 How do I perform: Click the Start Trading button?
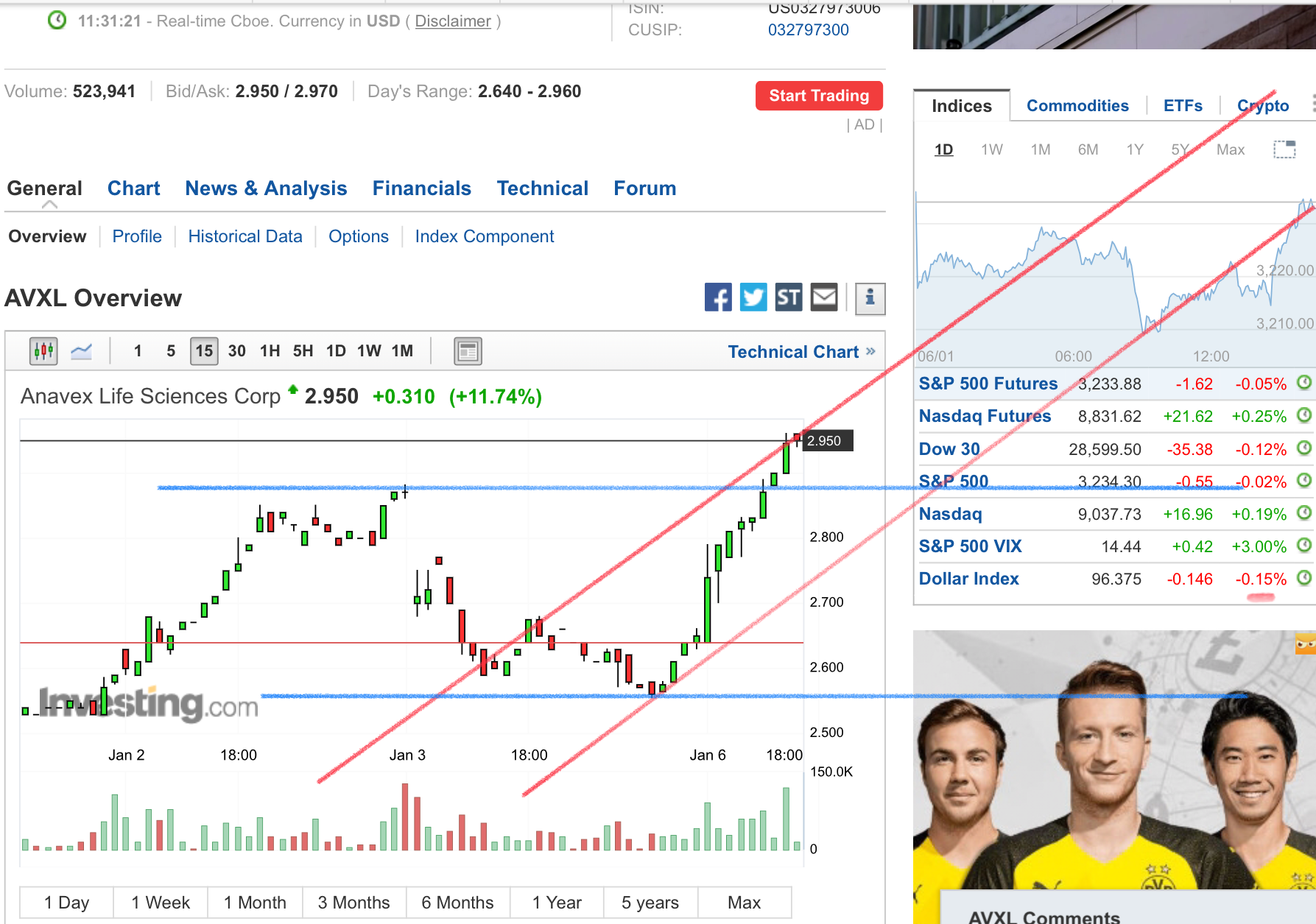(819, 96)
